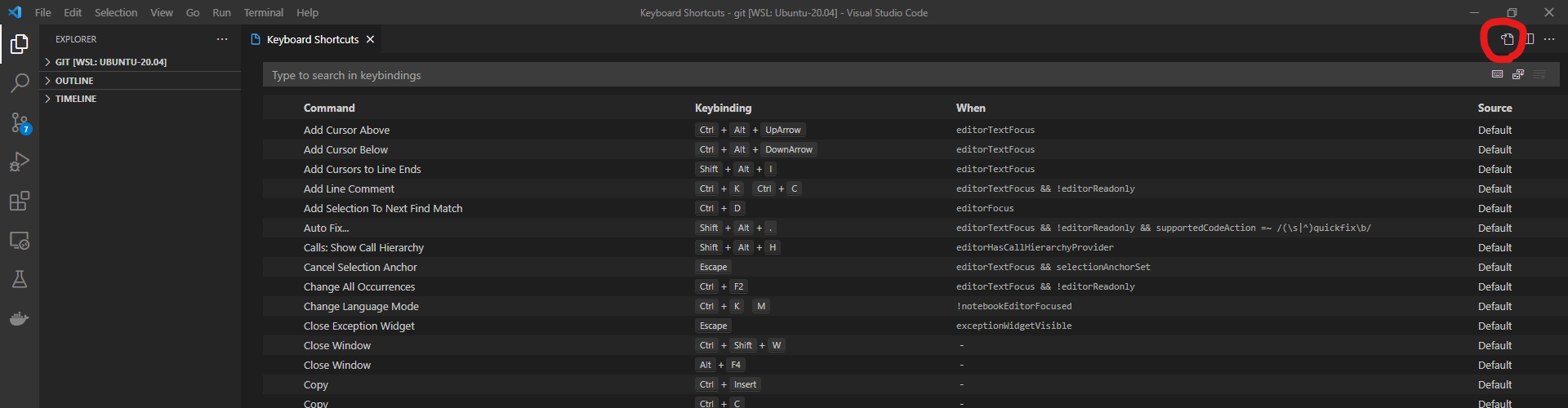
Task: Open Docker view in activity bar
Action: click(20, 318)
